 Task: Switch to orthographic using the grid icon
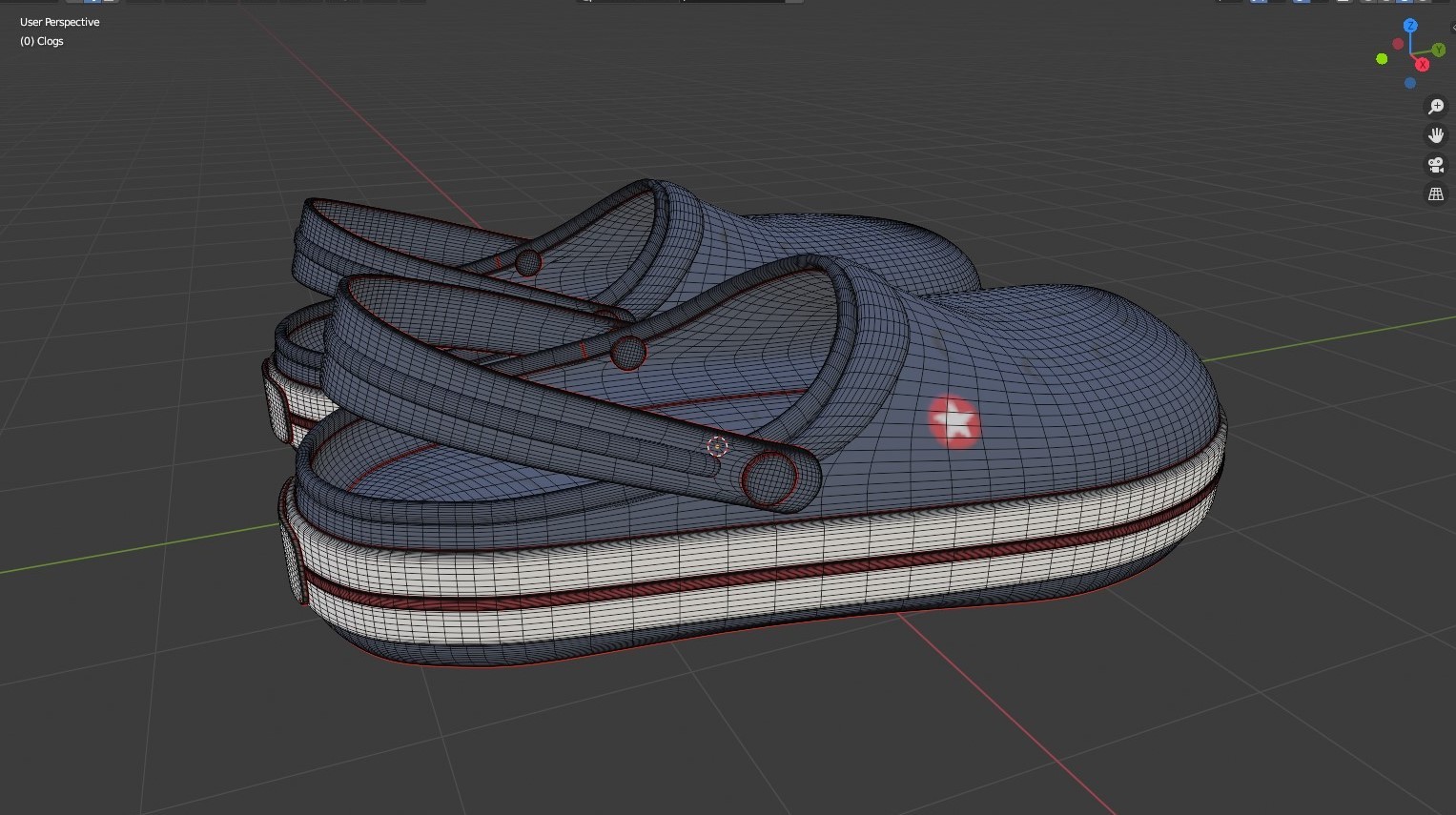click(1437, 194)
